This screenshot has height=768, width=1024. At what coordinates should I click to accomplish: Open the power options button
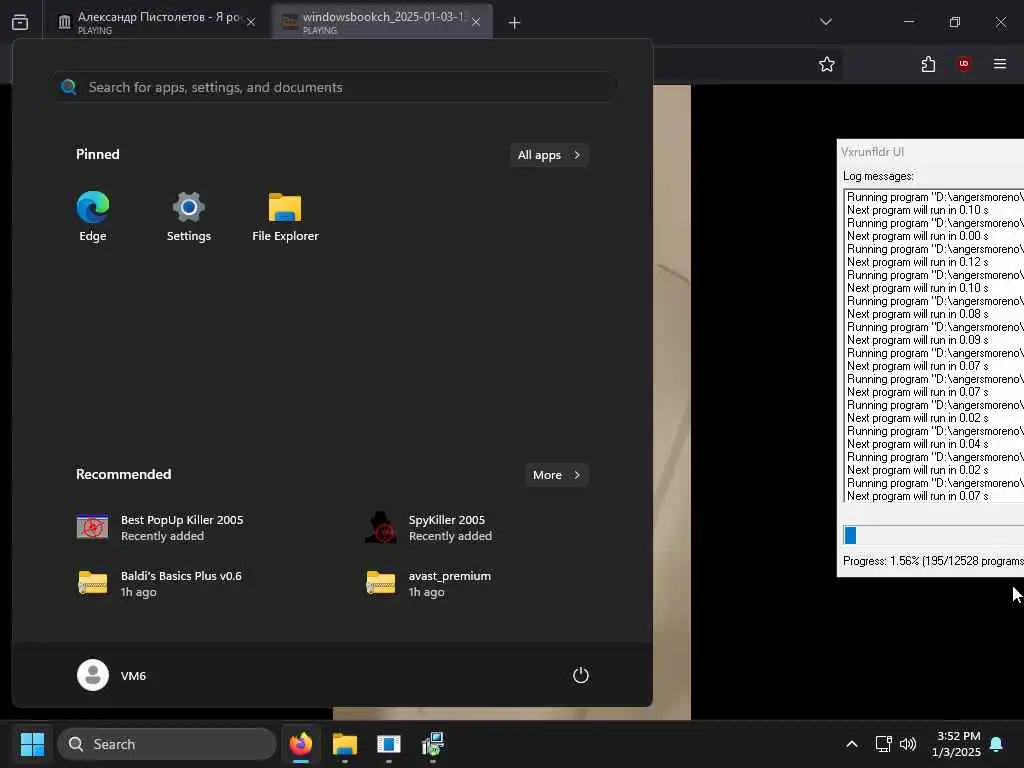581,675
